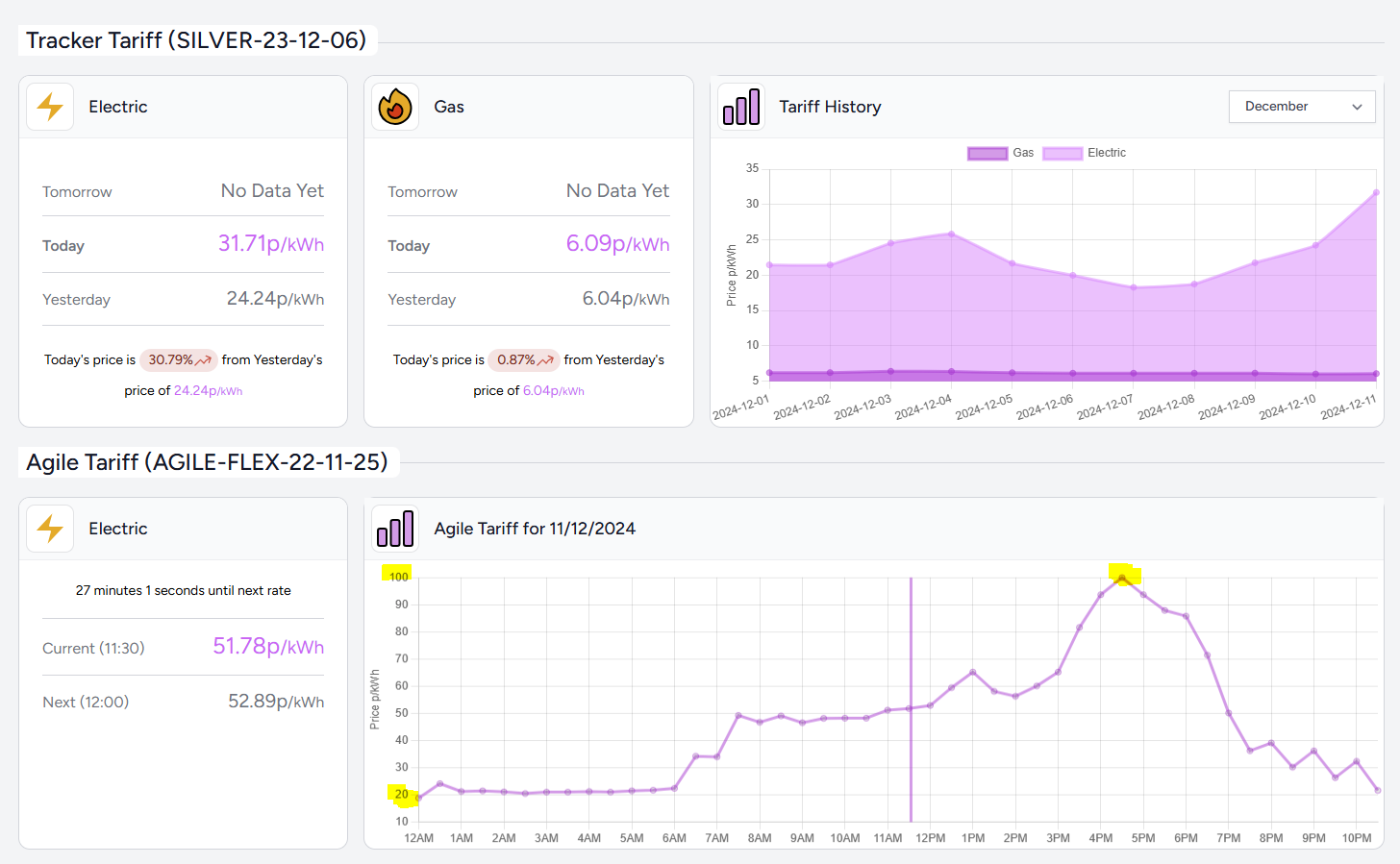The width and height of the screenshot is (1400, 864).
Task: Click the 31.71p/kWh Today electric price
Action: 270,243
